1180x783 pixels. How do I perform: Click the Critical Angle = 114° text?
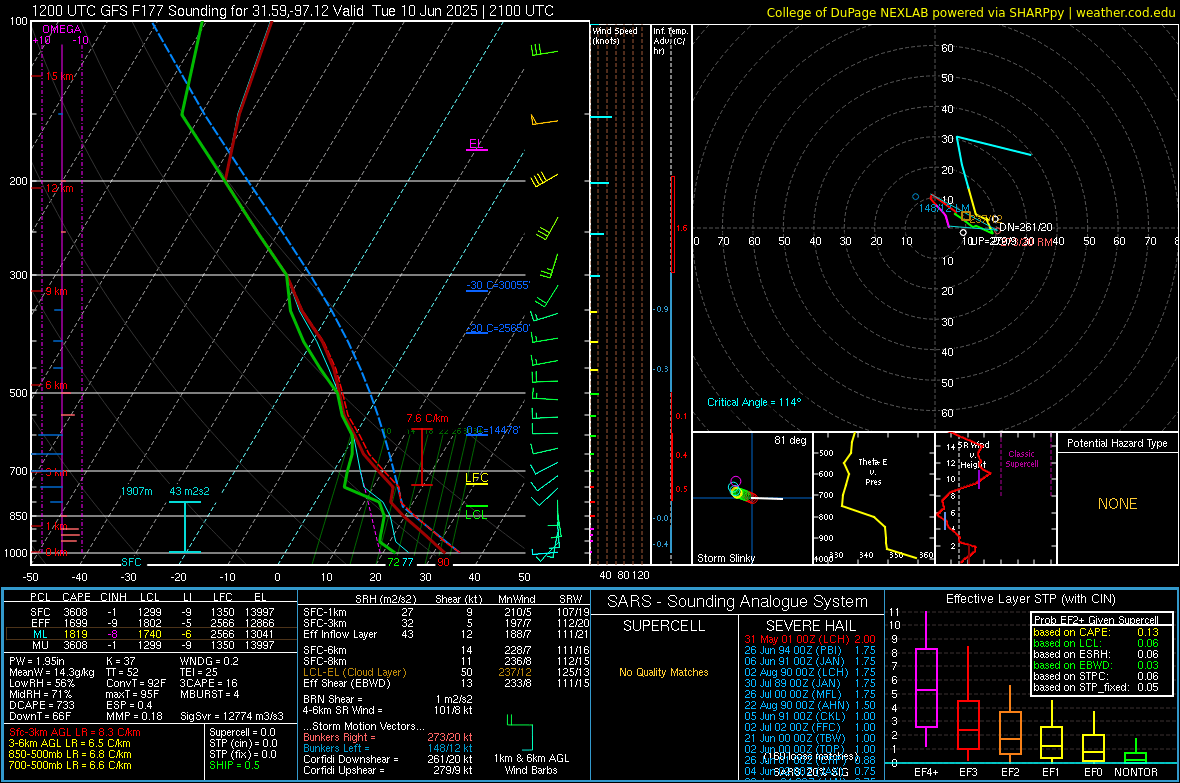click(754, 402)
